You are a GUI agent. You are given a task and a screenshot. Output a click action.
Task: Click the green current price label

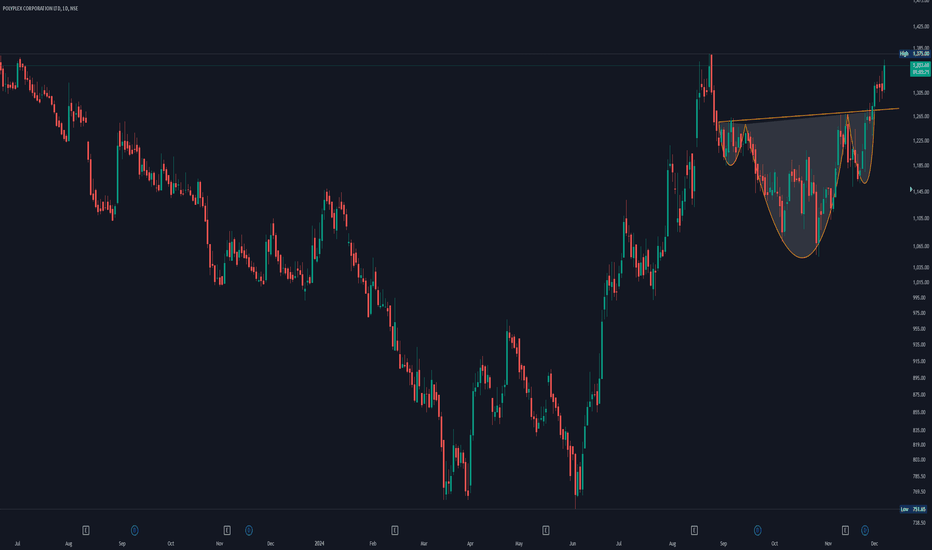pyautogui.click(x=921, y=68)
